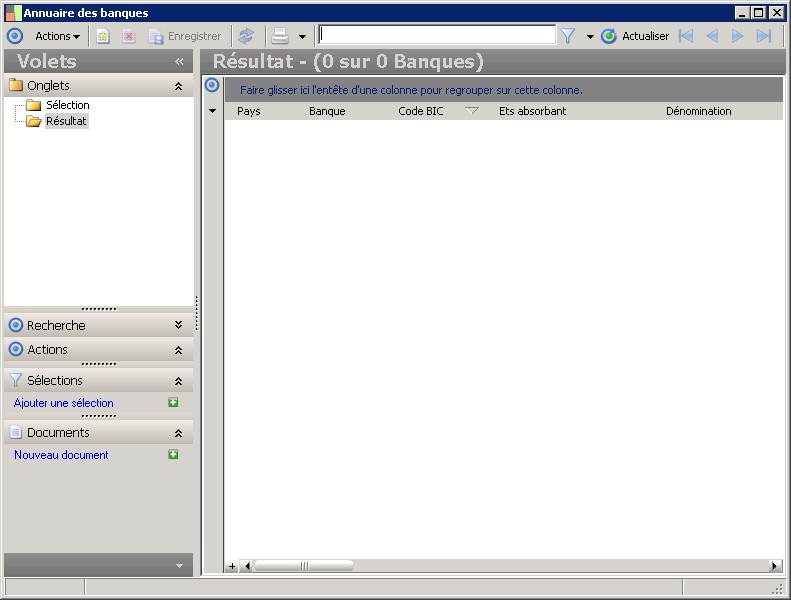Click the green plus next to Ajouter une sélection
791x600 pixels.
pyautogui.click(x=173, y=402)
